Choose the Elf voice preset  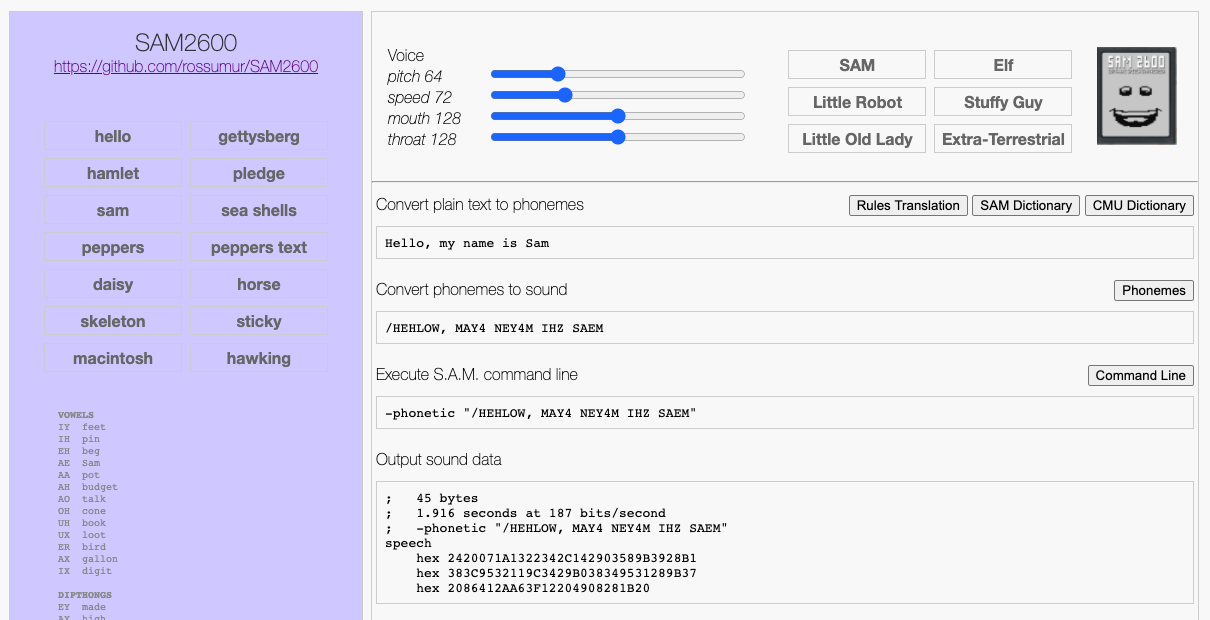[x=1003, y=65]
